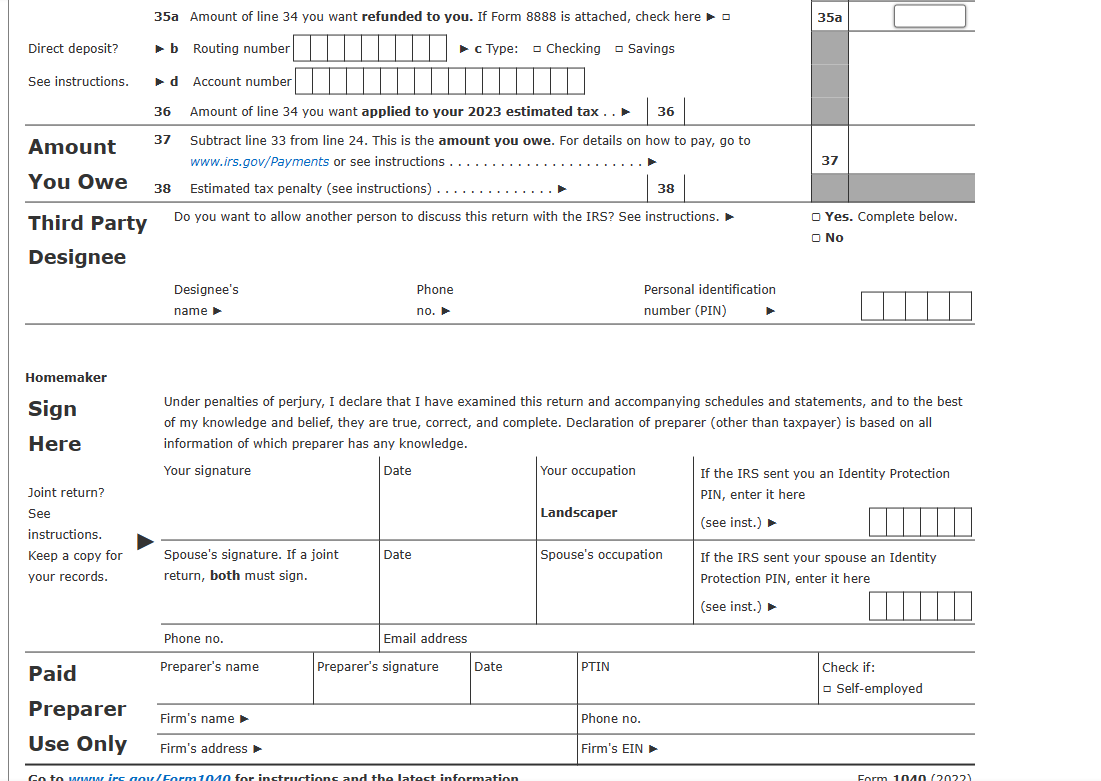
Task: Select Savings account type
Action: click(x=619, y=49)
